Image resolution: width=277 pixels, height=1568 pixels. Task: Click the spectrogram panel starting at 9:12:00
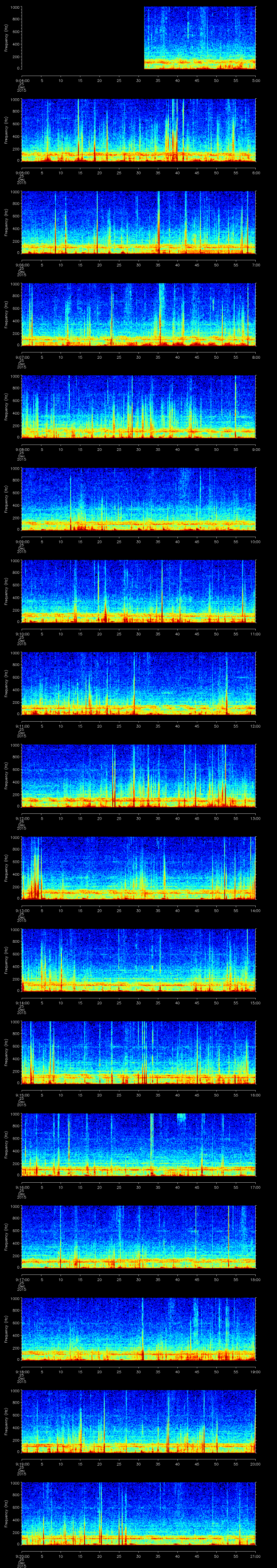click(139, 775)
